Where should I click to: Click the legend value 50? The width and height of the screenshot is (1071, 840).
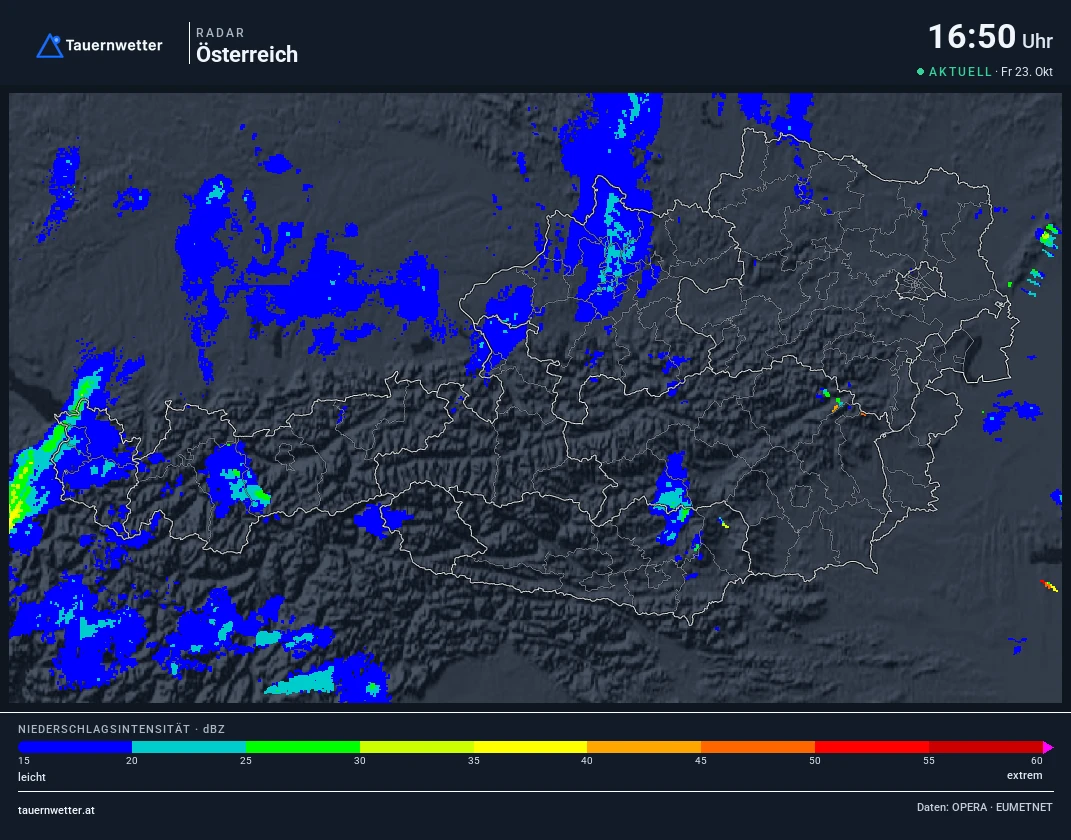click(815, 761)
